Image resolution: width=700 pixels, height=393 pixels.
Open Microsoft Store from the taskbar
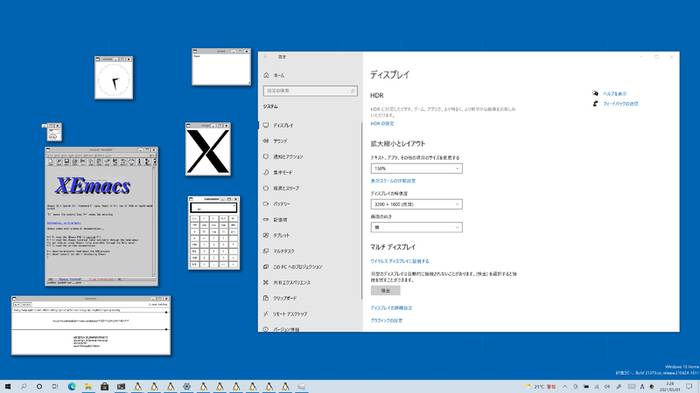pos(104,387)
